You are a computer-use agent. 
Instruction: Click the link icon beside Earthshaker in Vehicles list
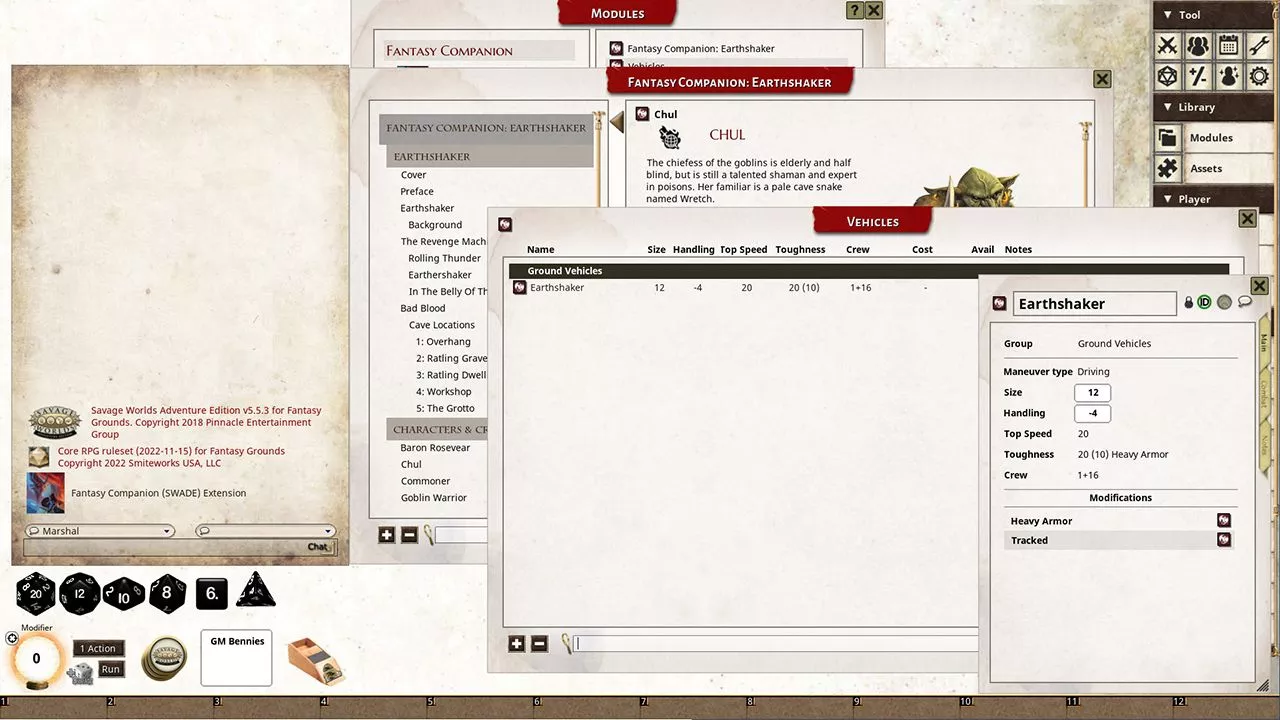click(520, 288)
